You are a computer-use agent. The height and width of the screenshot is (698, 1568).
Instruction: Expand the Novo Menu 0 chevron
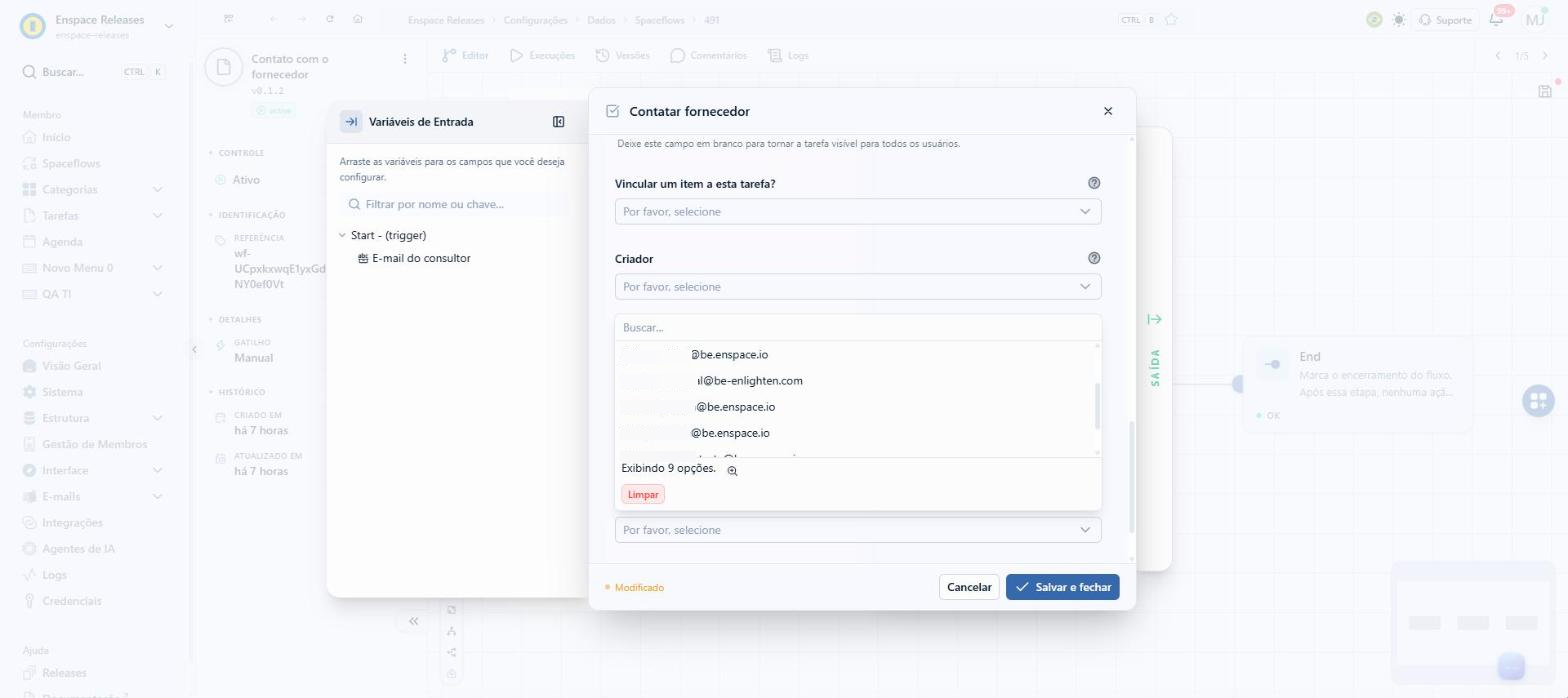pyautogui.click(x=157, y=268)
